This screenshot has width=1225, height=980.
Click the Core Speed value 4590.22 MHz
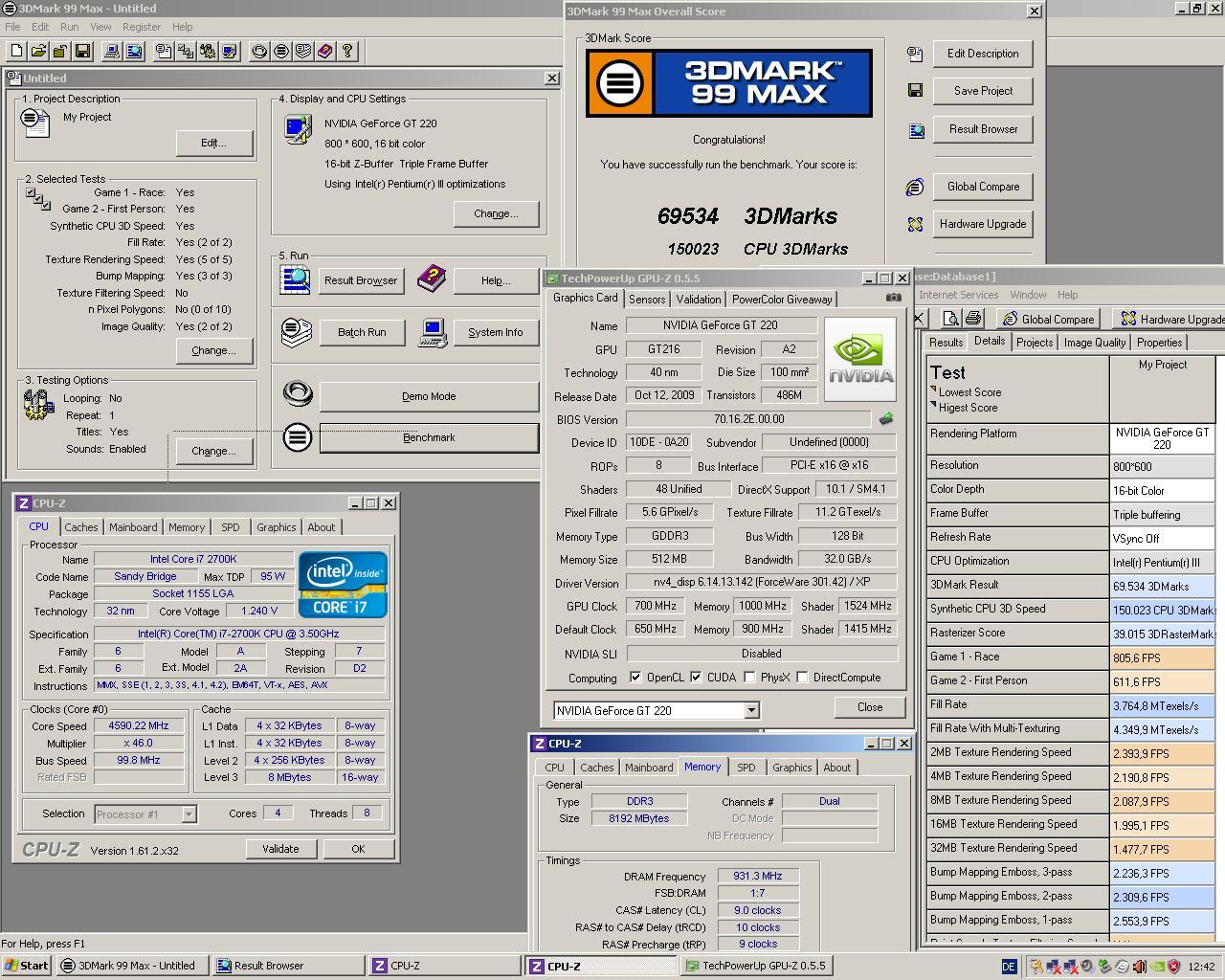click(139, 725)
